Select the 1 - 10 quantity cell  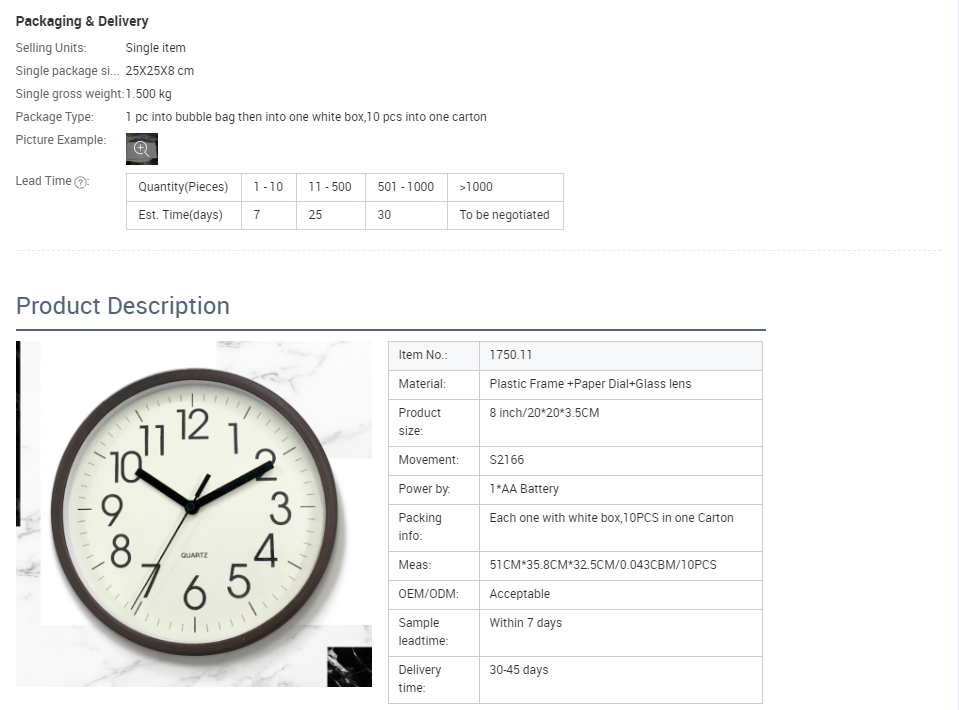coord(268,187)
